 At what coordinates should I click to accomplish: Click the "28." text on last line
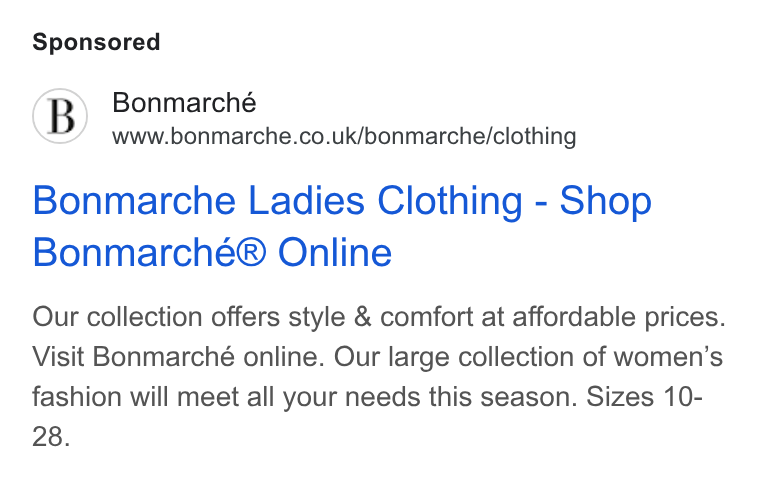[x=51, y=437]
